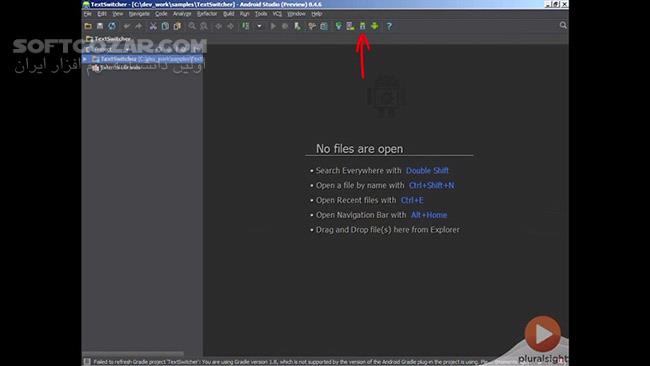Viewport: 650px width, 366px height.
Task: Click the Cut scissors icon
Action: coord(153,26)
